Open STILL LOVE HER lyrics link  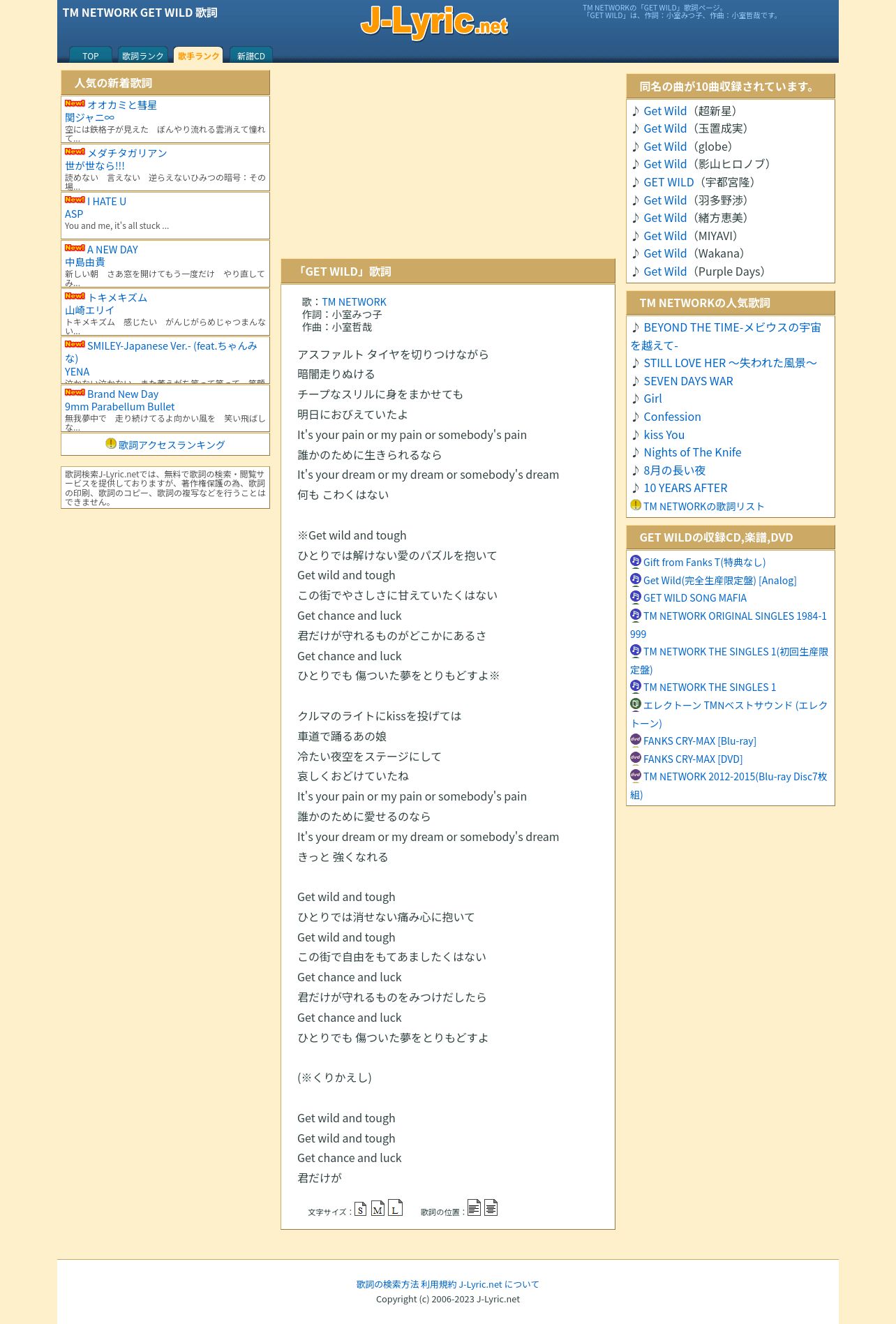pyautogui.click(x=730, y=363)
